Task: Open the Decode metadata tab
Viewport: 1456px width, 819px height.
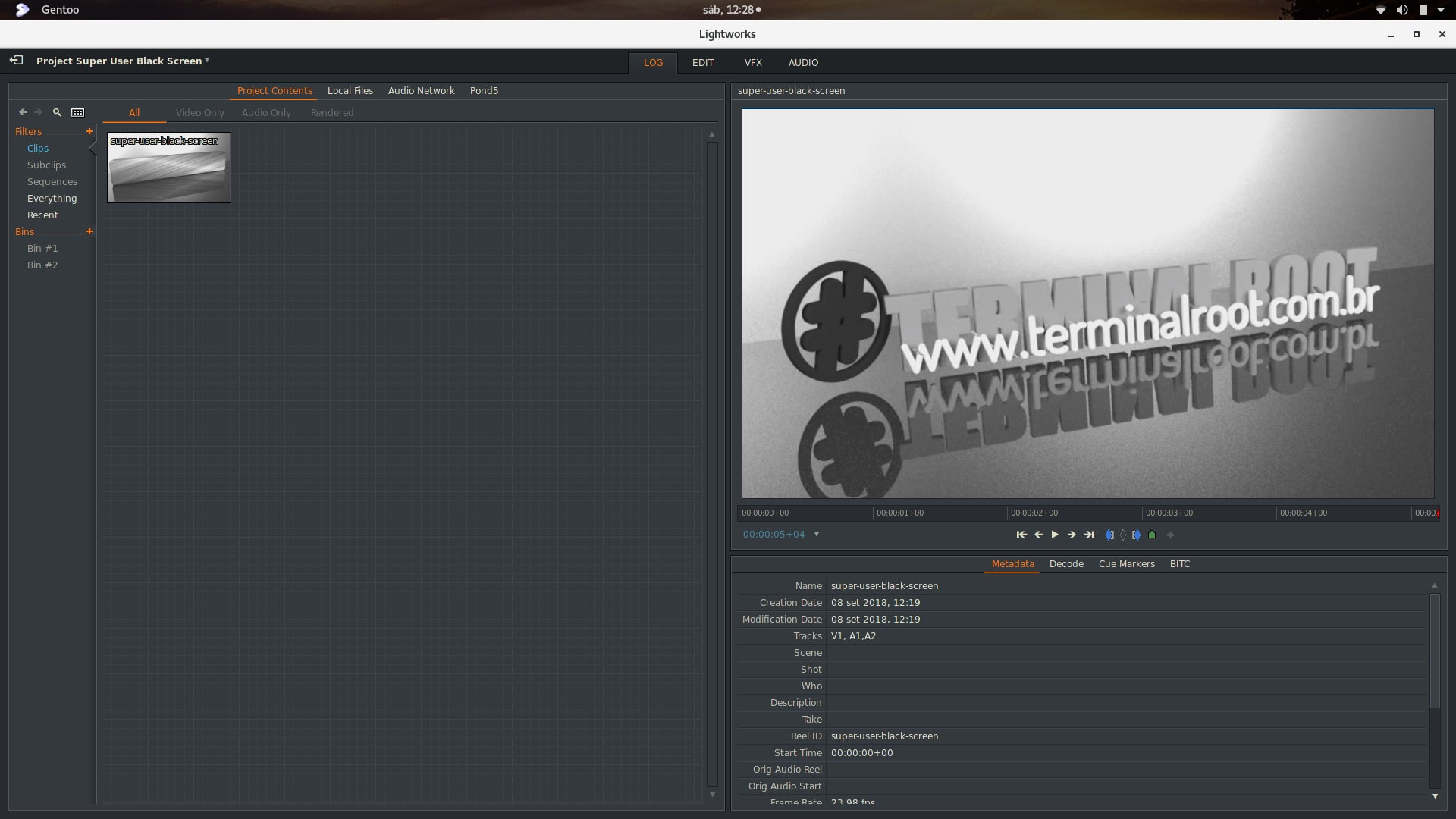Action: [1066, 563]
